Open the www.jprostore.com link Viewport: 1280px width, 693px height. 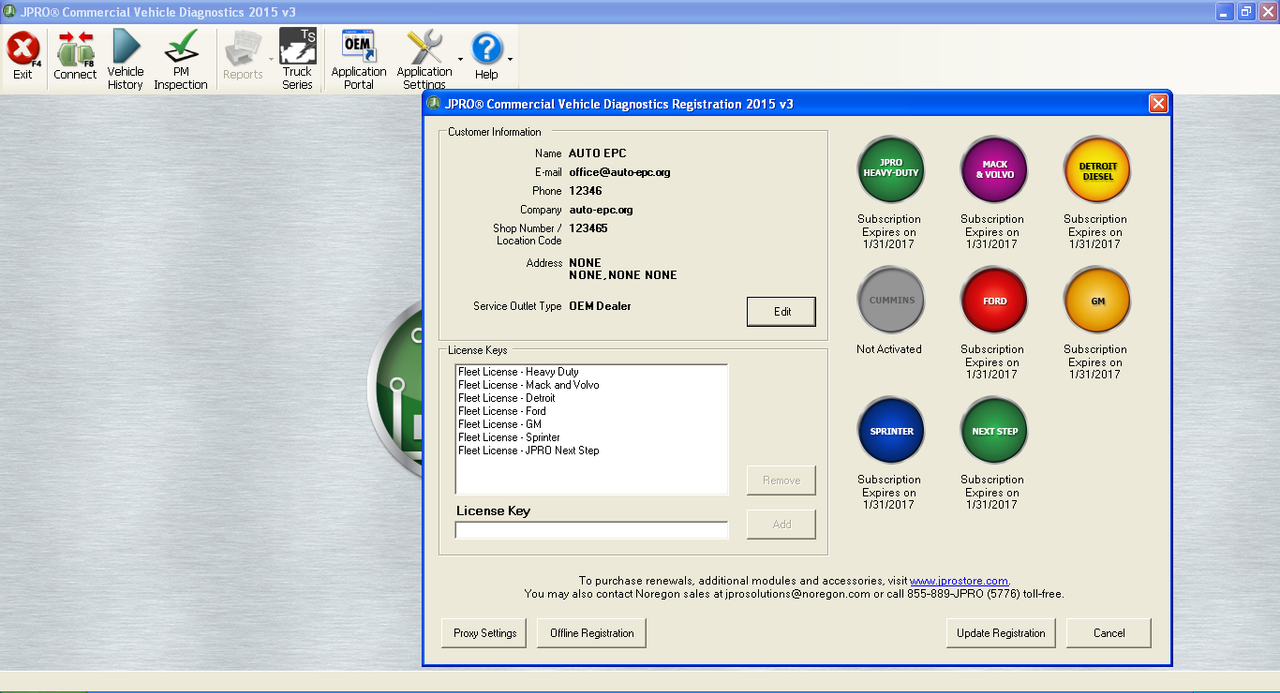pyautogui.click(x=959, y=581)
